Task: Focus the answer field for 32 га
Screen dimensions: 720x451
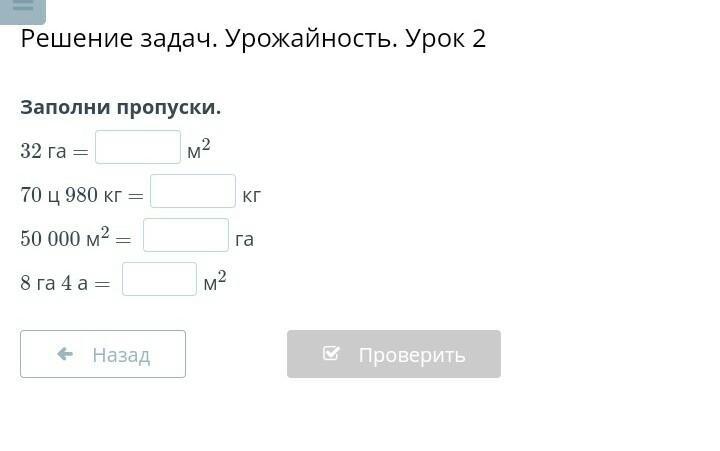Action: [138, 148]
